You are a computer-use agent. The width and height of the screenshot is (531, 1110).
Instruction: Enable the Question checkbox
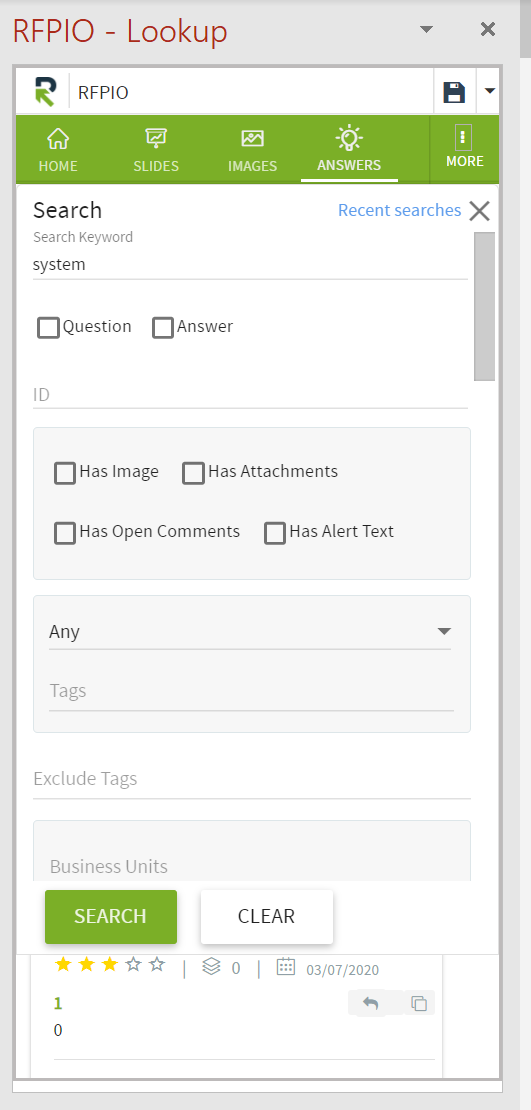point(48,328)
